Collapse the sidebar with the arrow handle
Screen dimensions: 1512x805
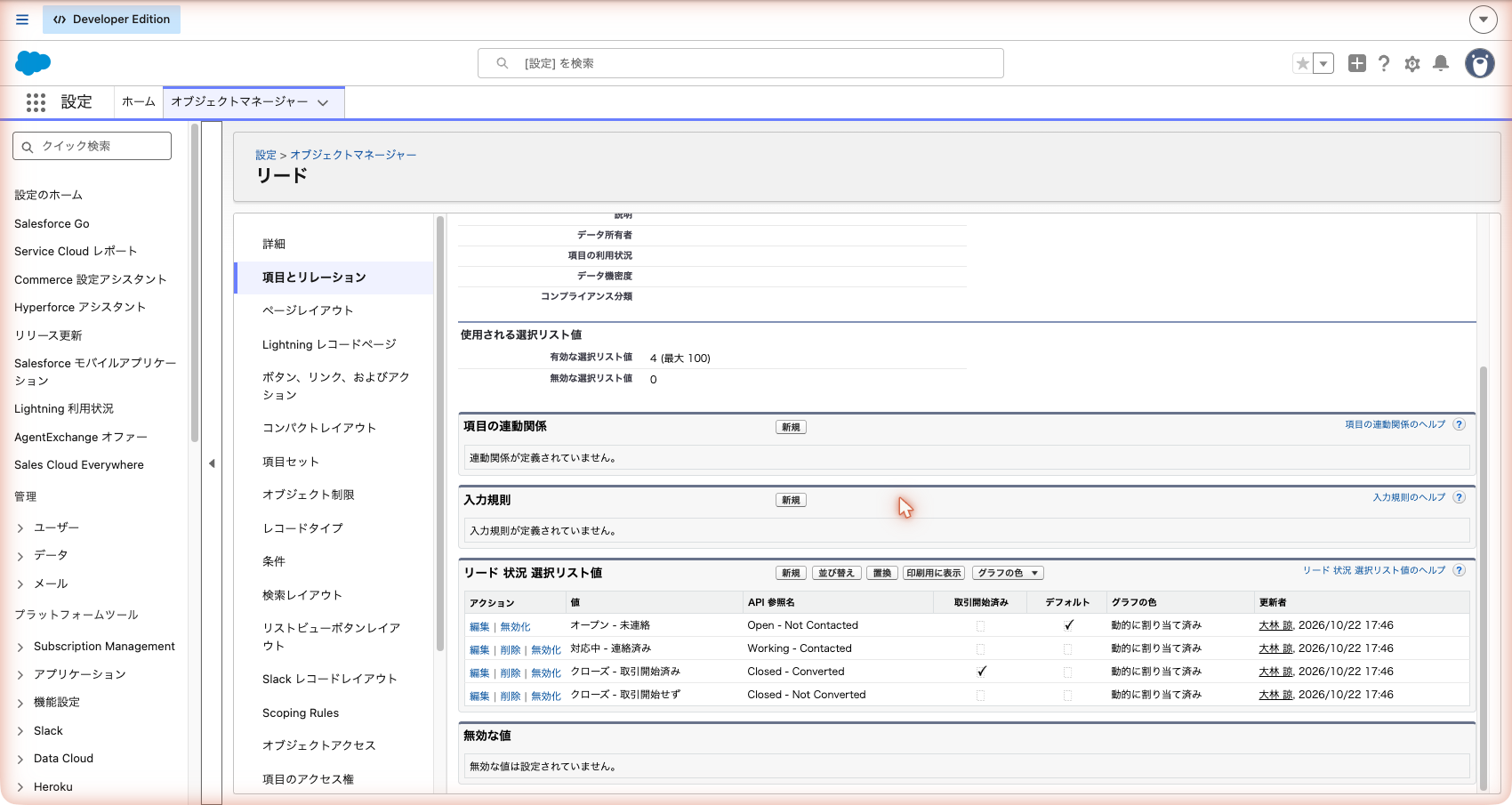(x=212, y=463)
